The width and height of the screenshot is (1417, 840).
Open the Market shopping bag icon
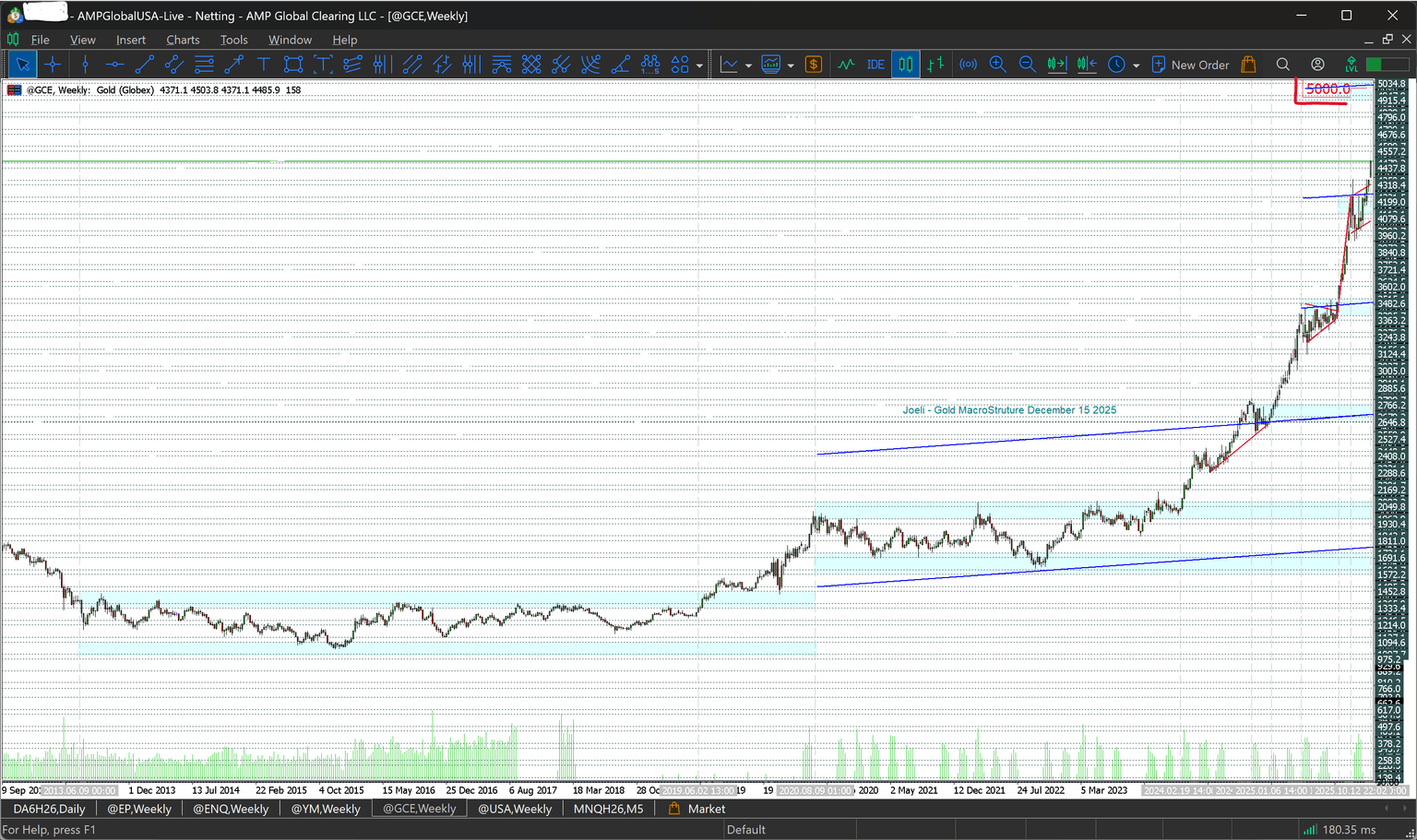pos(1248,65)
